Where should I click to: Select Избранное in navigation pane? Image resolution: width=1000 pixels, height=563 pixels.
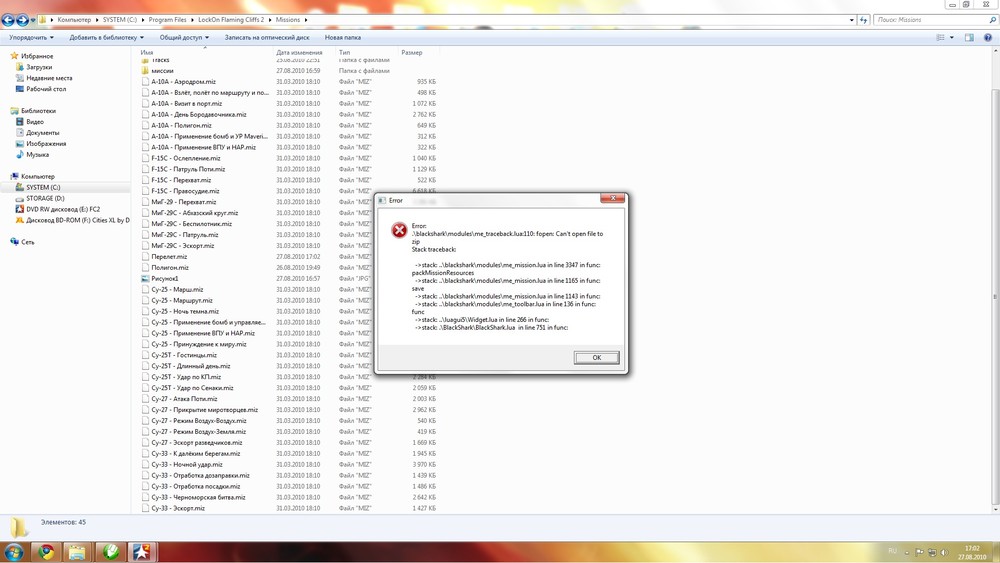[37, 56]
